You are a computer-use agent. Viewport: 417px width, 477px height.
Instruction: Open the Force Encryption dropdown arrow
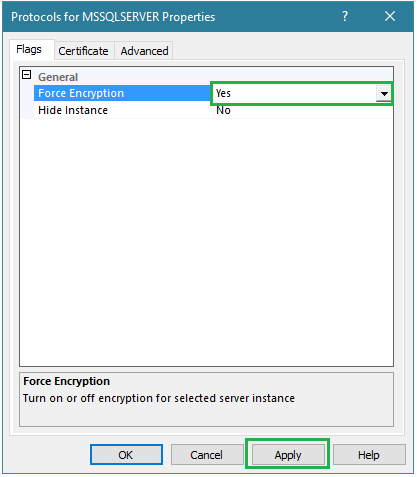tap(384, 94)
